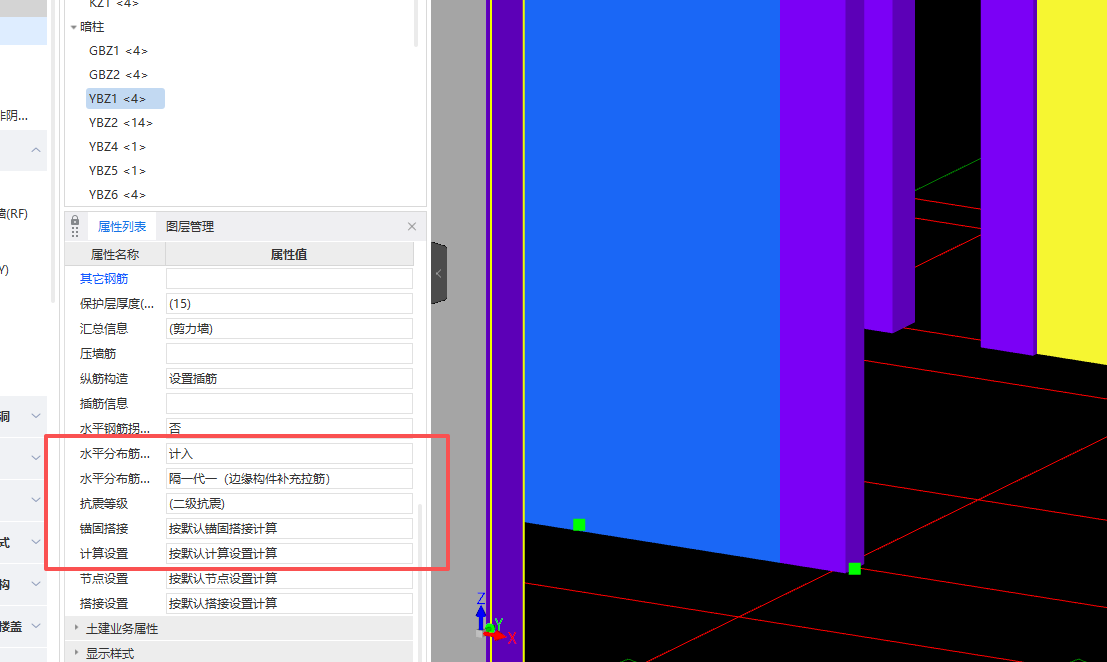
Task: Select YBZ5 <1> in component list
Action: tap(117, 171)
